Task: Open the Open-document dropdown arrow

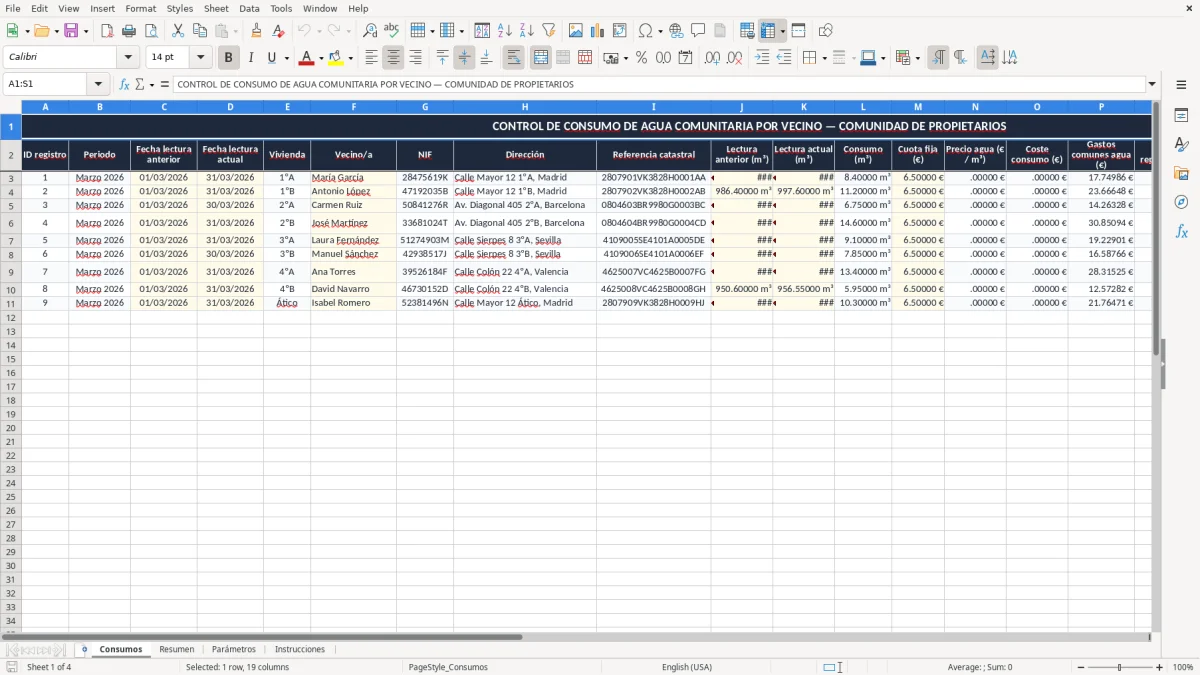Action: 56,31
